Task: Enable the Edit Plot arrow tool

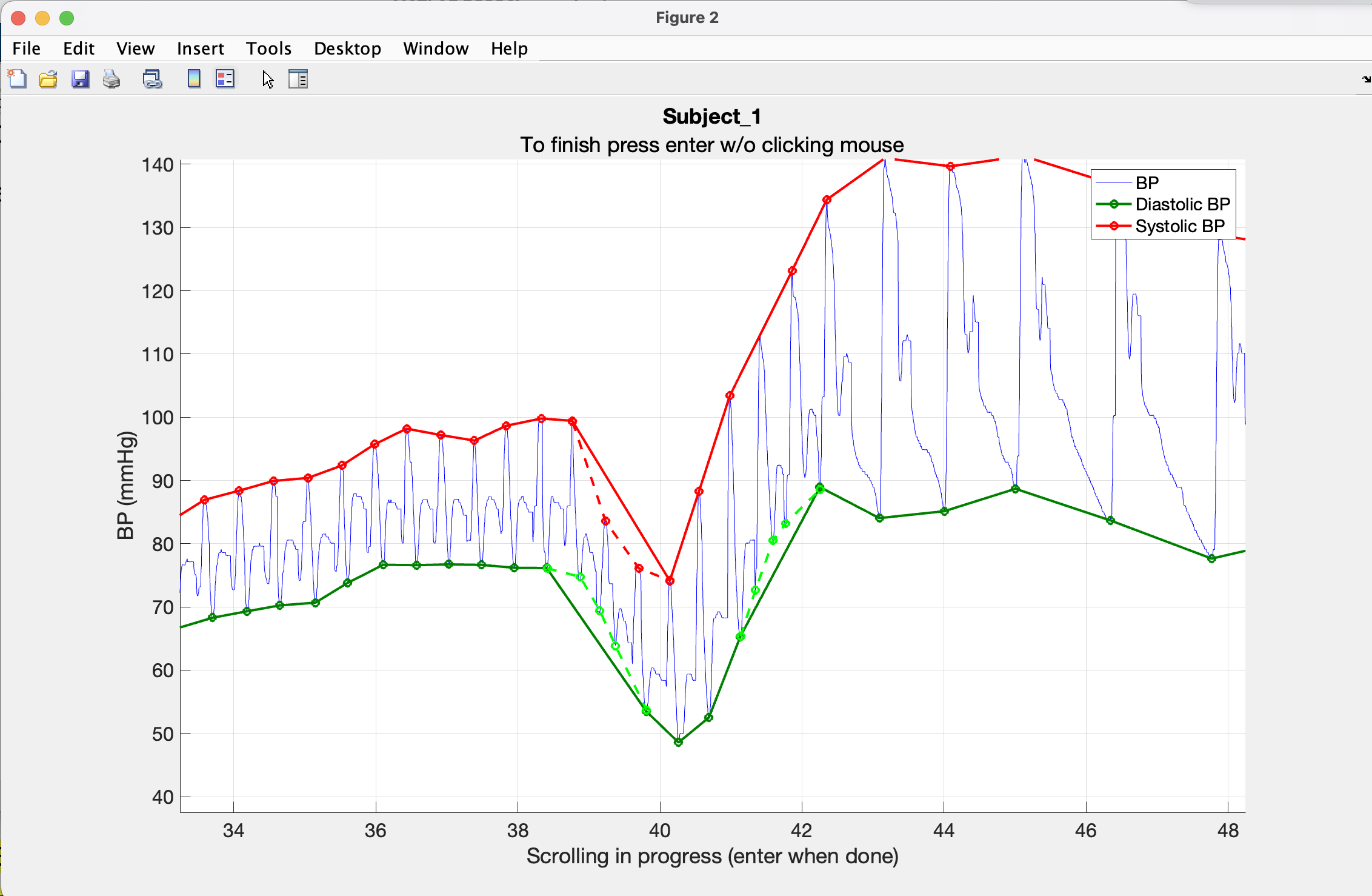Action: pos(268,79)
